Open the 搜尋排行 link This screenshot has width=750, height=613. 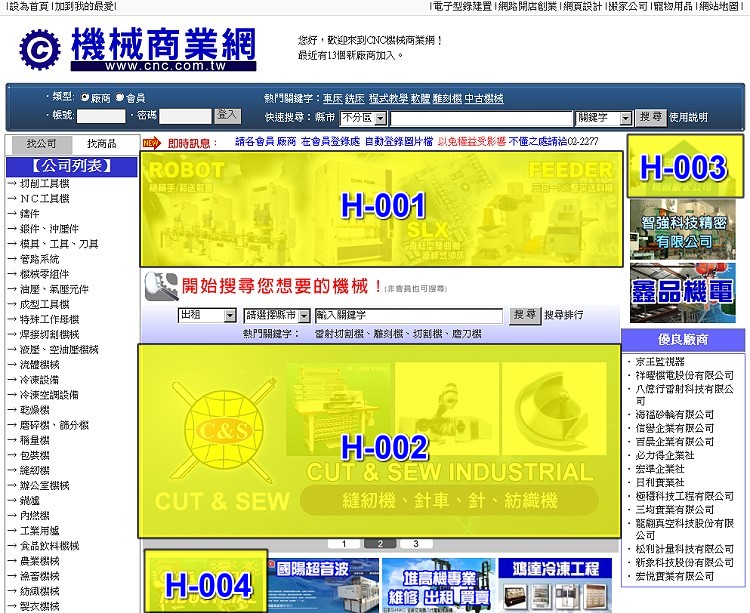564,315
